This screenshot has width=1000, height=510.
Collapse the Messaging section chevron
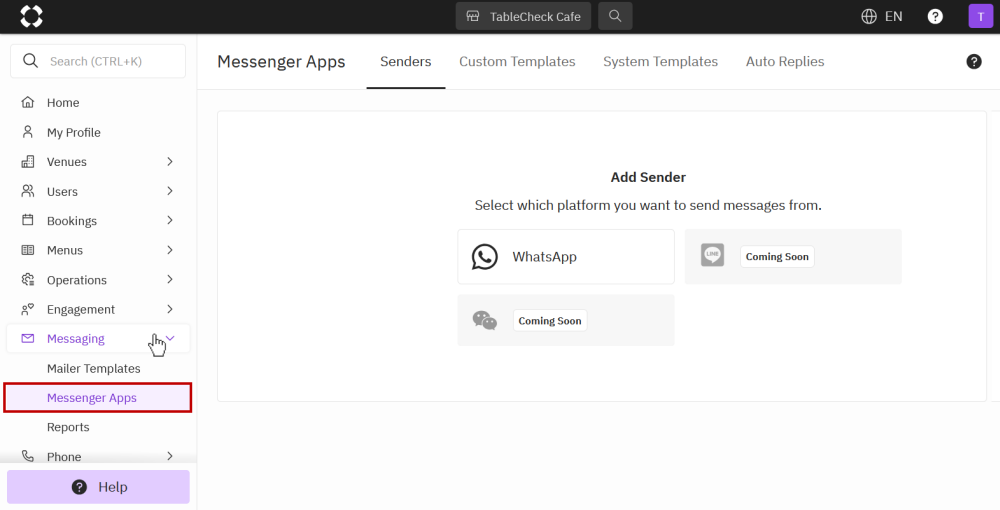coord(170,339)
